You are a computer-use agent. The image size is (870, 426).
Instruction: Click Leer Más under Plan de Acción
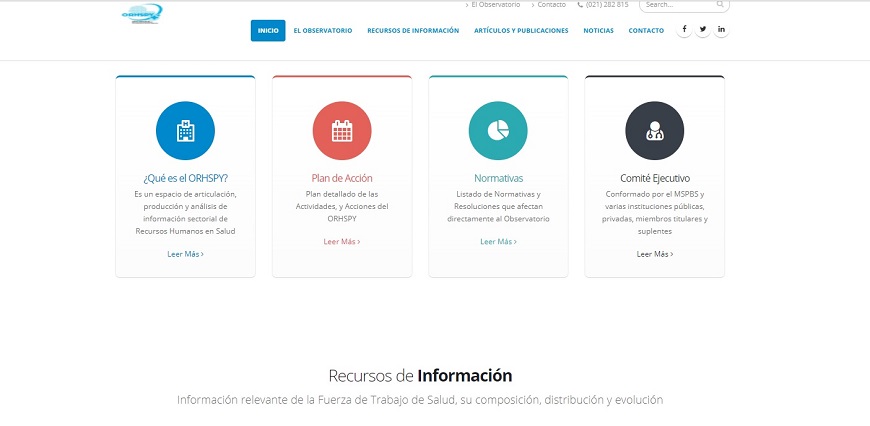(x=342, y=241)
